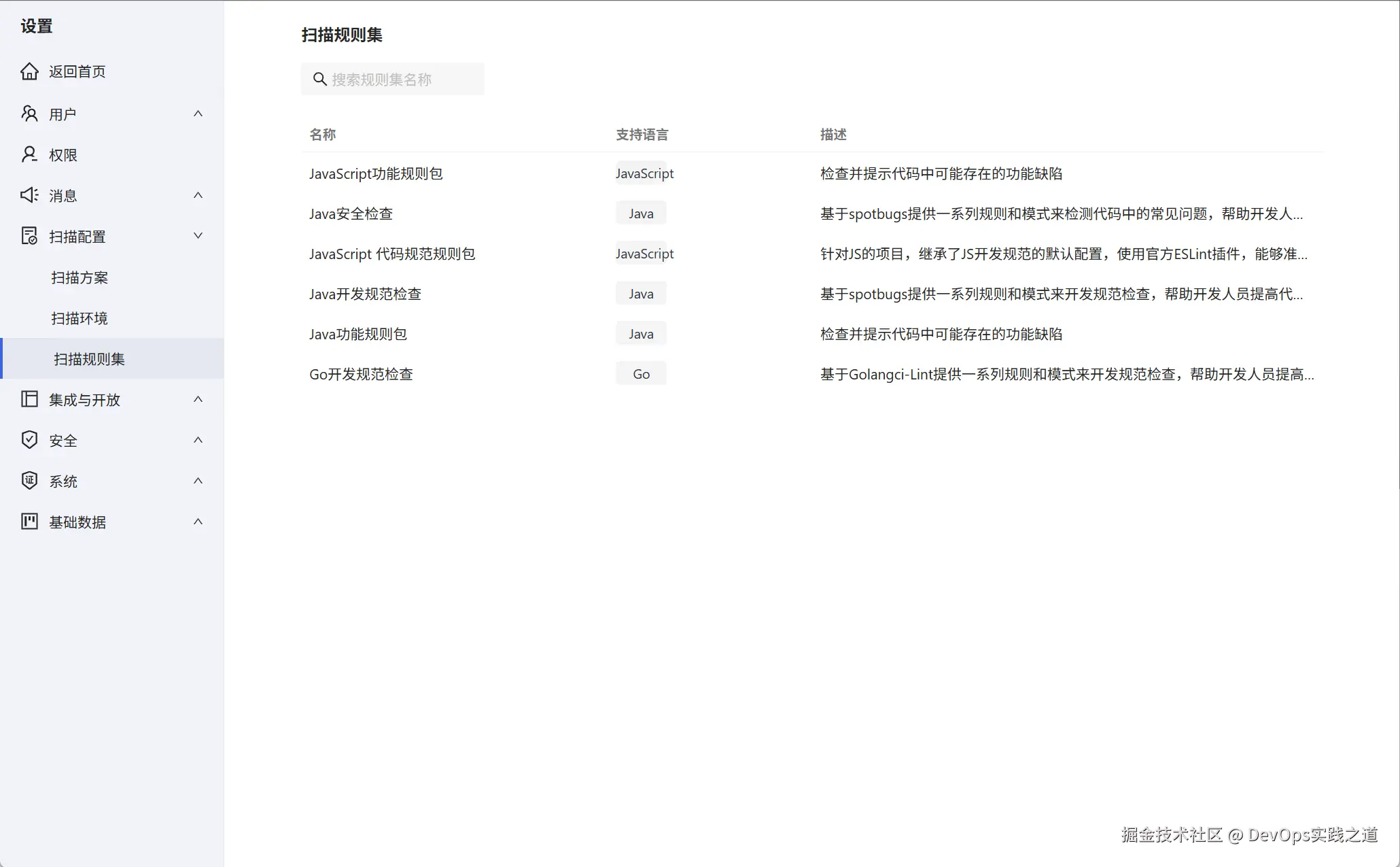Click the 集成与开放 layout icon
This screenshot has width=1400, height=867.
[29, 399]
